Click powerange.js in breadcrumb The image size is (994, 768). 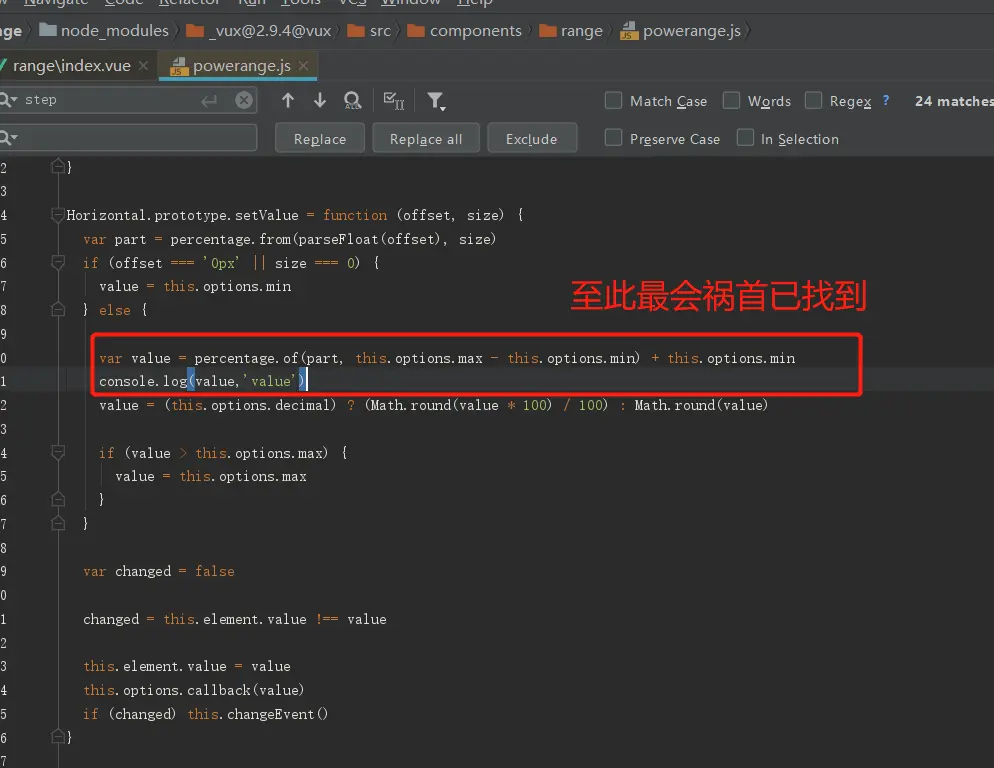[680, 30]
